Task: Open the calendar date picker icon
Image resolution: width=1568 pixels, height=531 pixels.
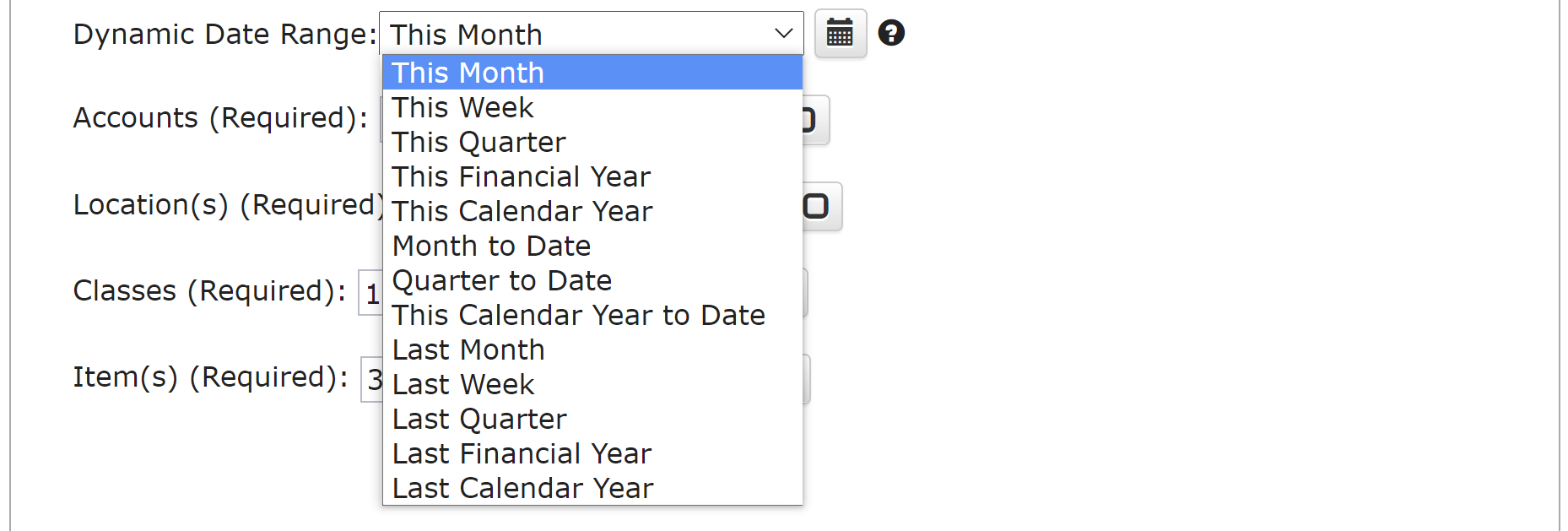Action: point(840,34)
